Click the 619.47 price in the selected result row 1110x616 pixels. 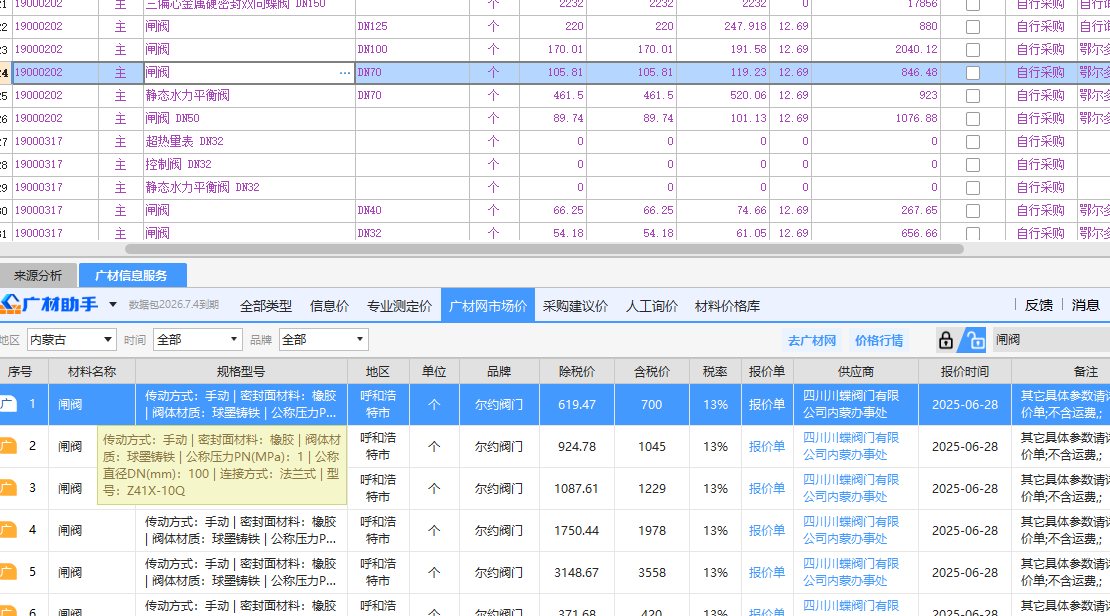576,404
